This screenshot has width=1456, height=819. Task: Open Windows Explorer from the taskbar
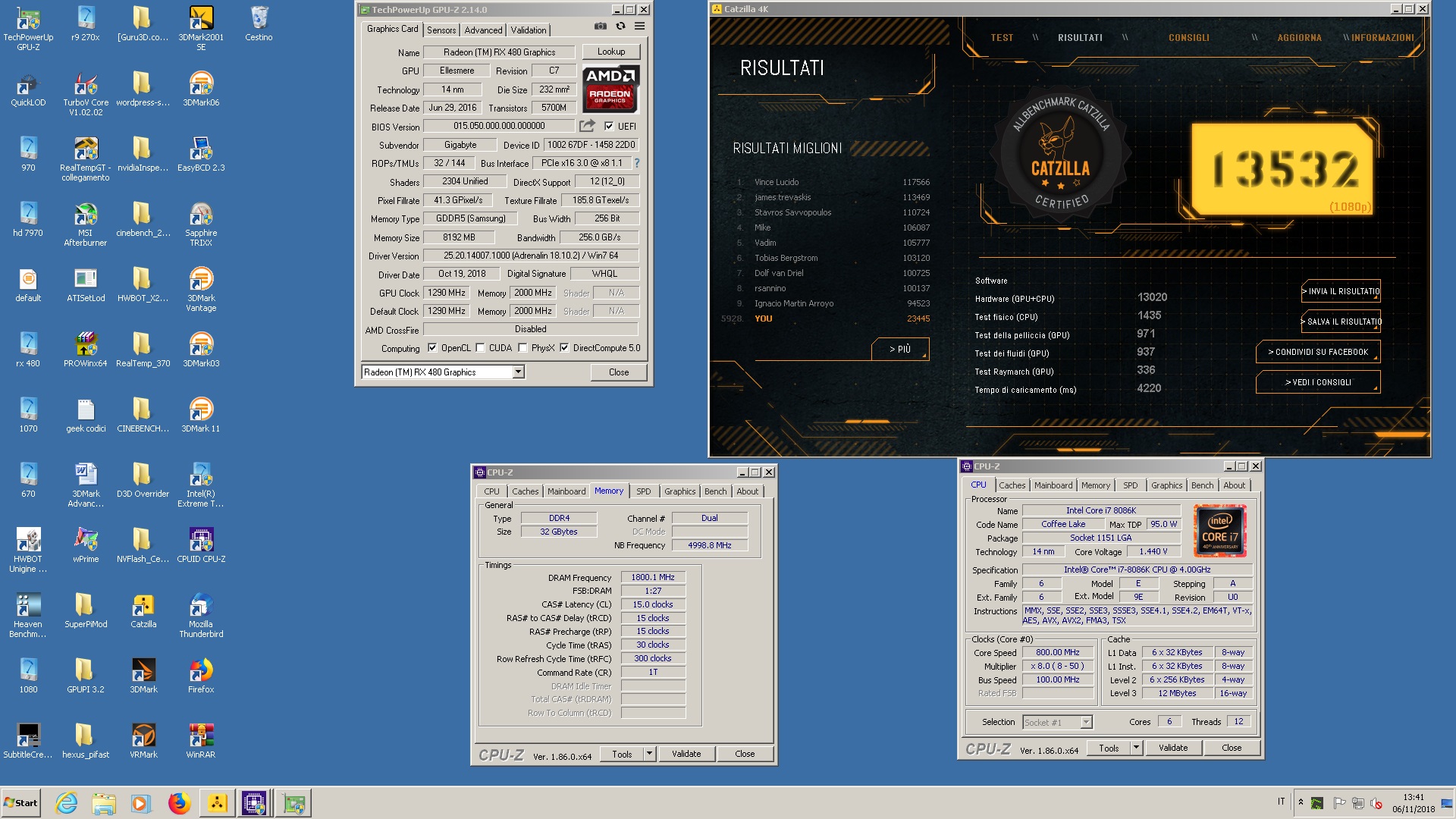point(104,803)
